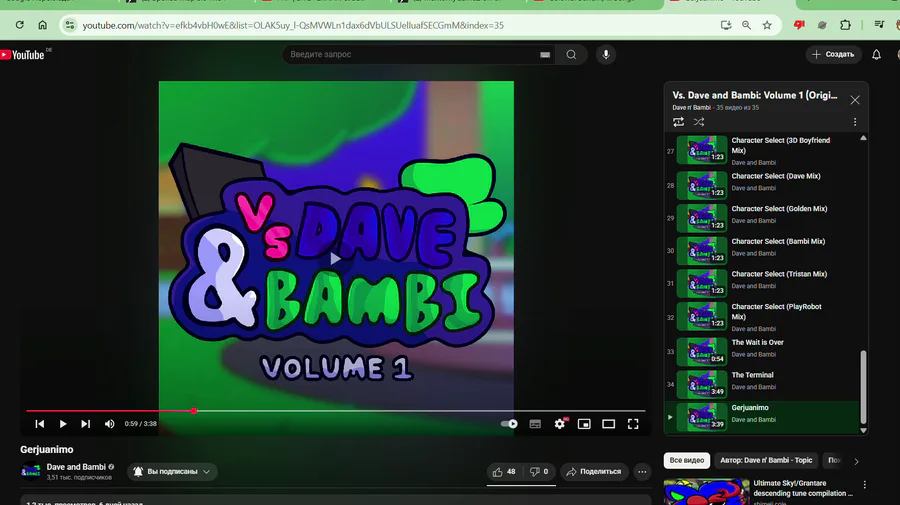This screenshot has width=900, height=505.
Task: Open the Создать button
Action: pos(833,55)
